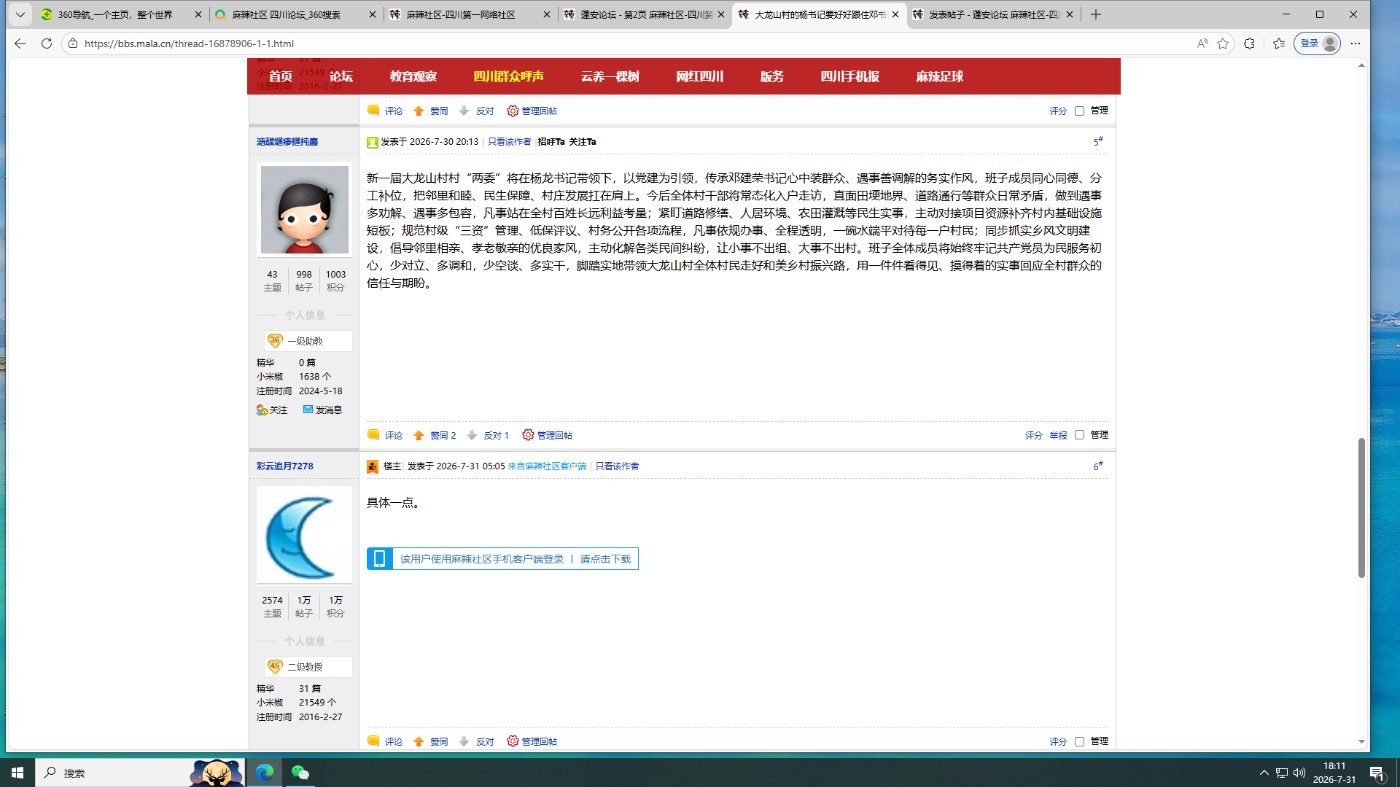View site info via the address bar lock icon

[72, 44]
